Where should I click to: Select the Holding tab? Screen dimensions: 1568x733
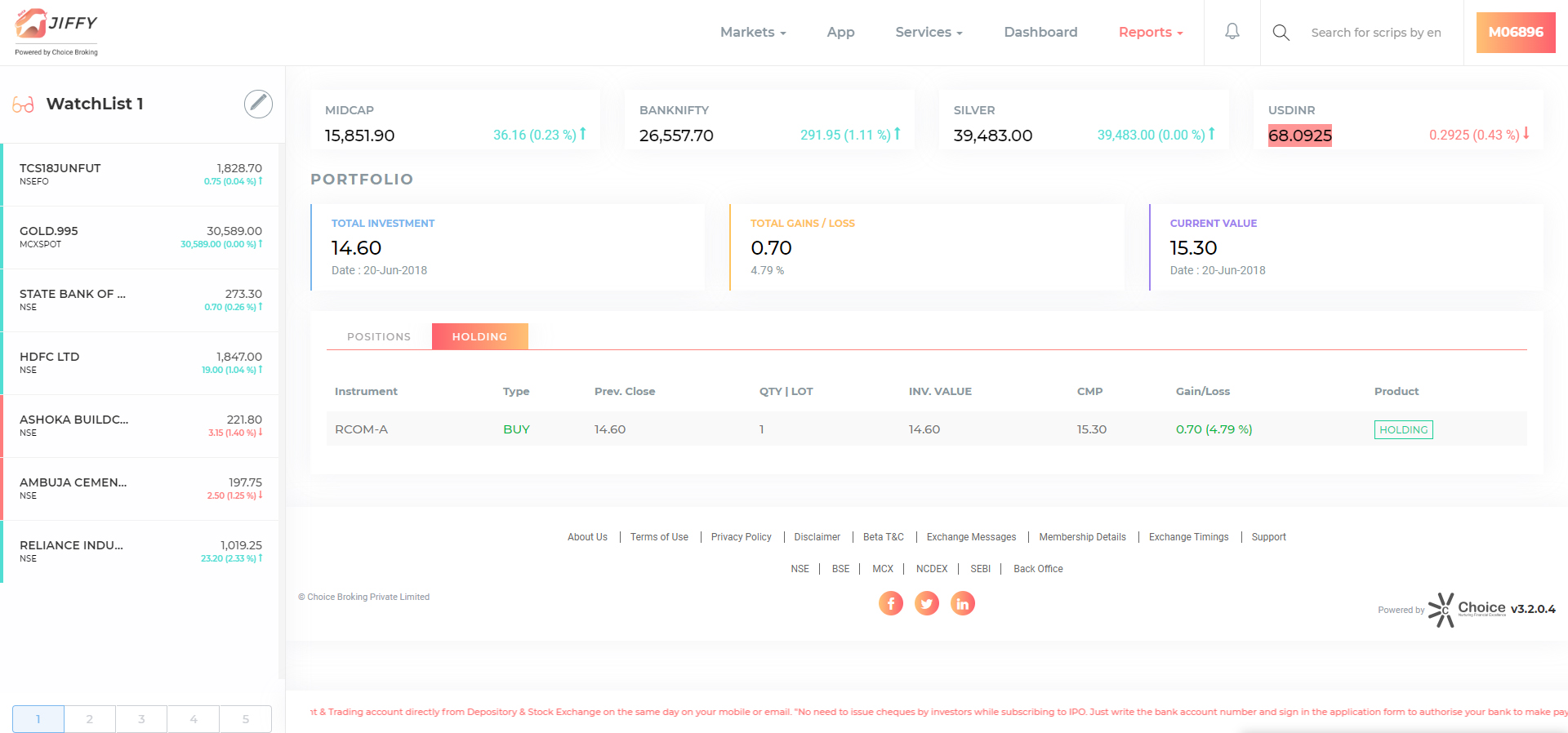tap(480, 336)
